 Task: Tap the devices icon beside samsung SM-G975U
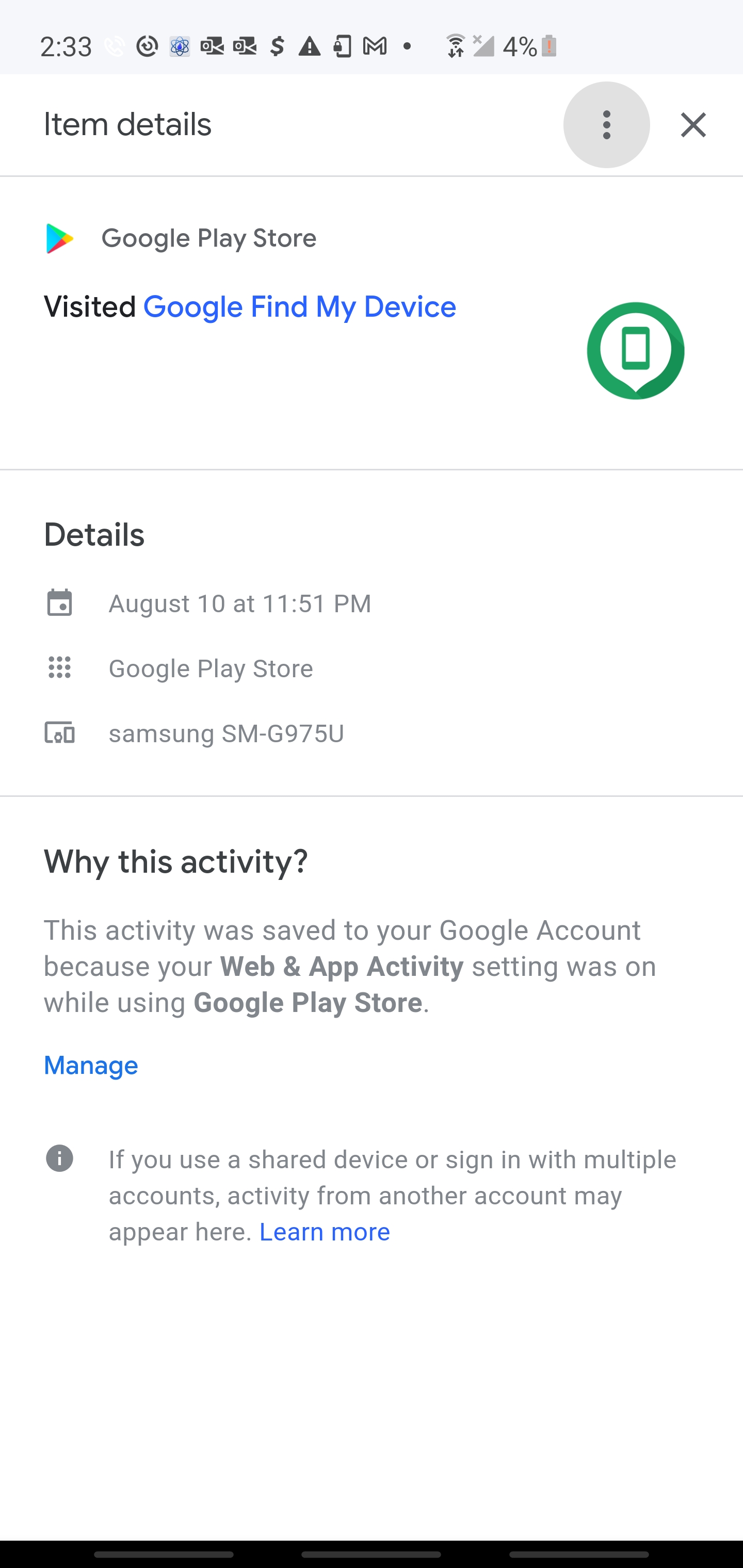tap(60, 733)
